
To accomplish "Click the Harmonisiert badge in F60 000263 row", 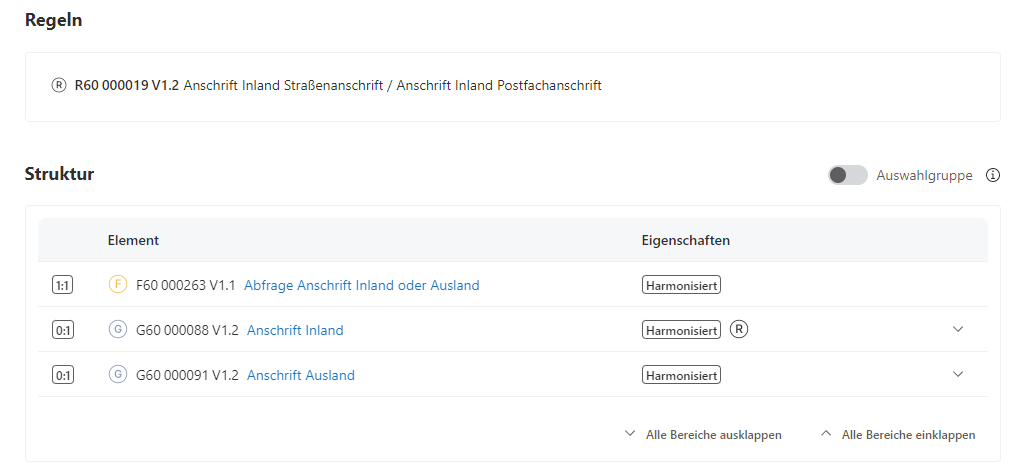I will 681,285.
